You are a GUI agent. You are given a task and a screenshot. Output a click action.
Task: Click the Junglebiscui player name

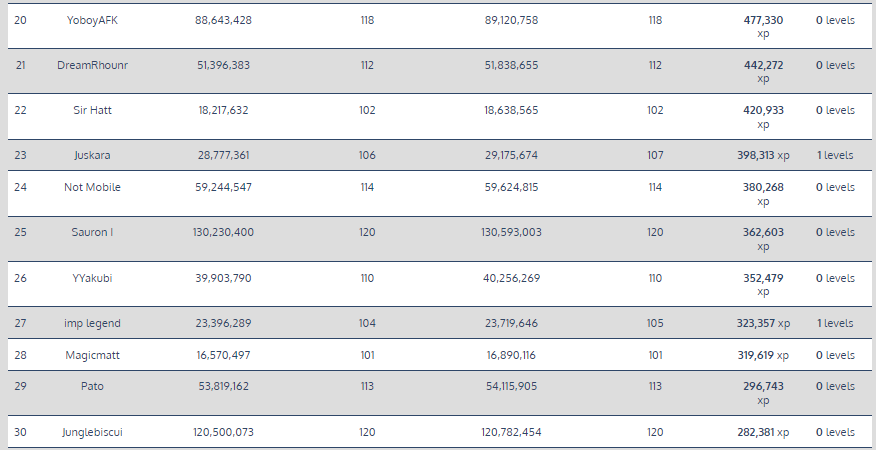point(92,432)
